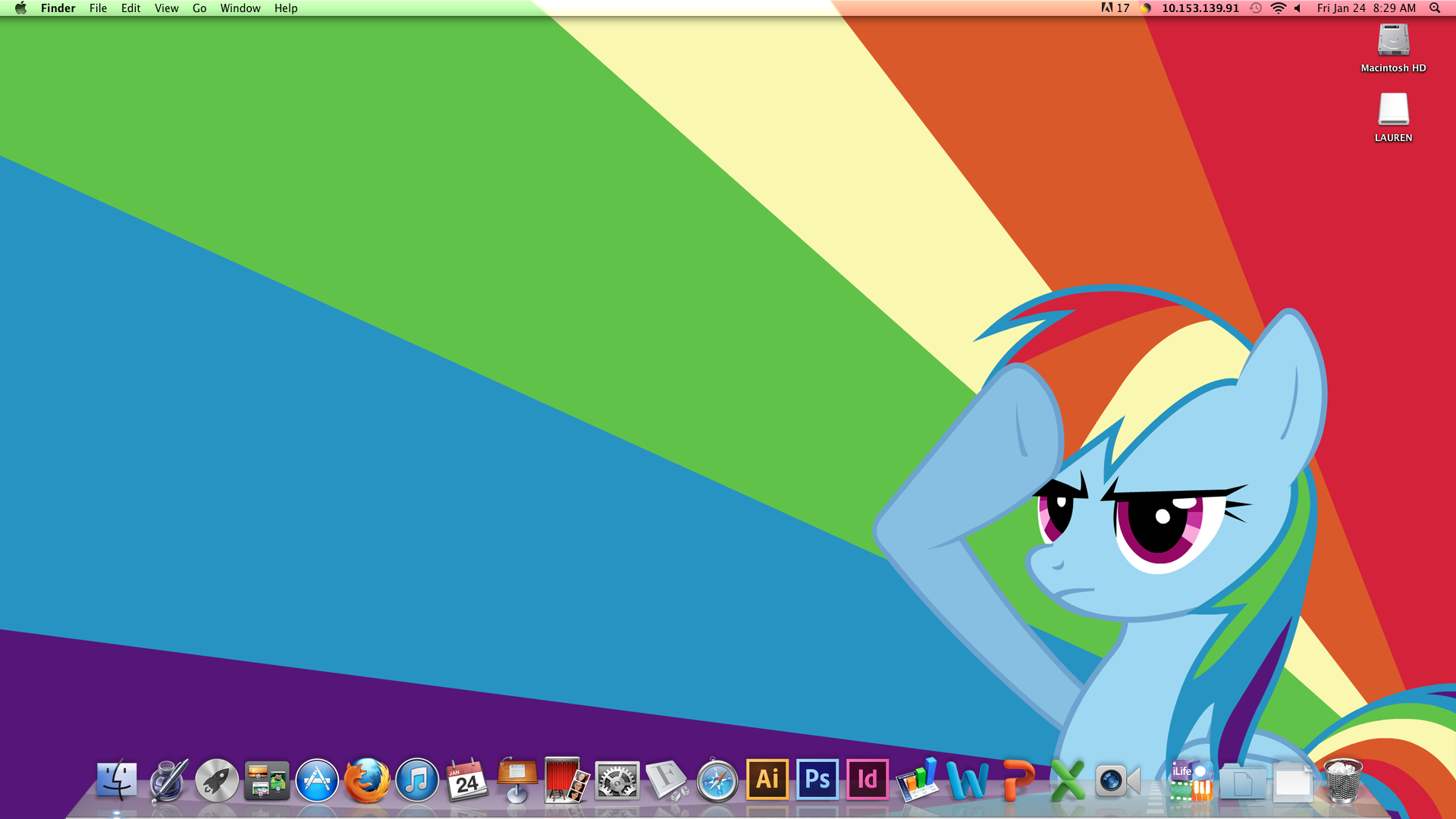Open the Window menu
The height and width of the screenshot is (819, 1456).
[240, 8]
